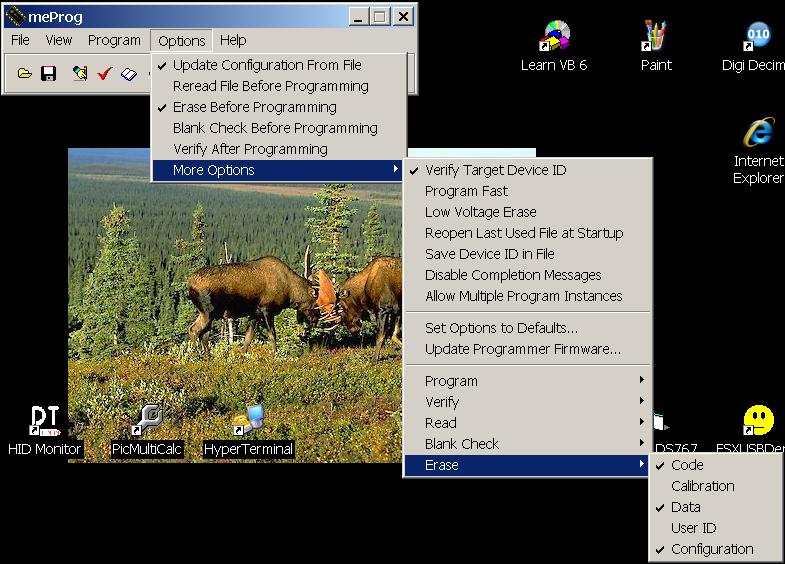Open the Learn VB 6 desktop icon
Image resolution: width=785 pixels, height=564 pixels.
pos(554,42)
